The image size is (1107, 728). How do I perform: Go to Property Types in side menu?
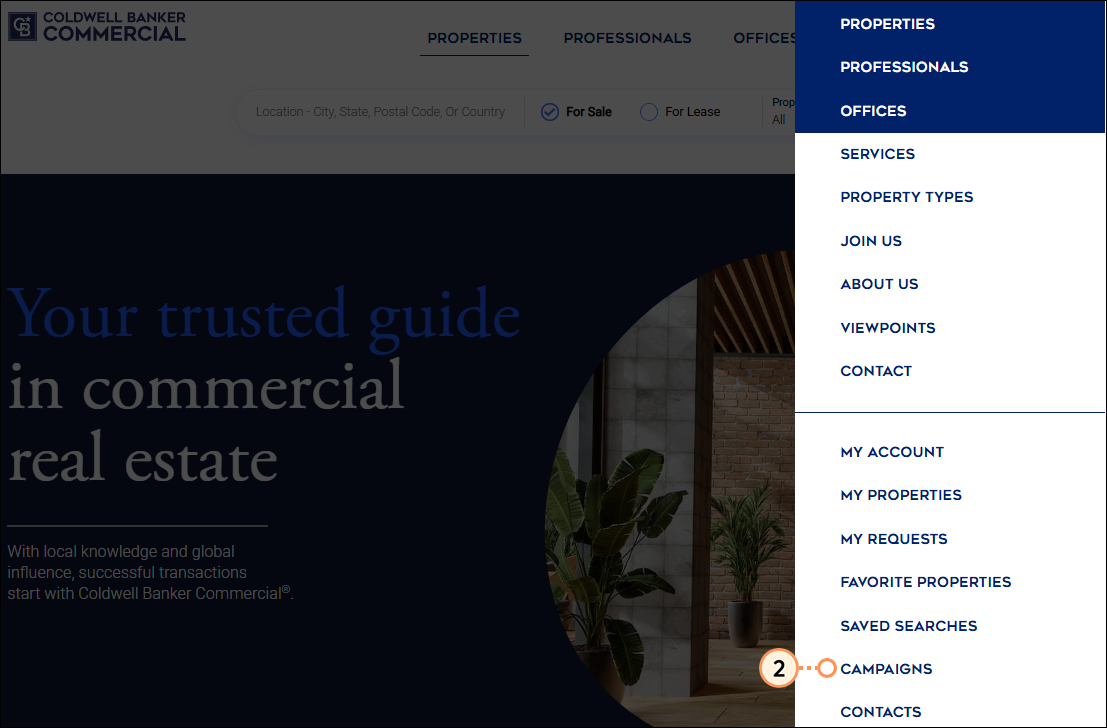[x=906, y=197]
